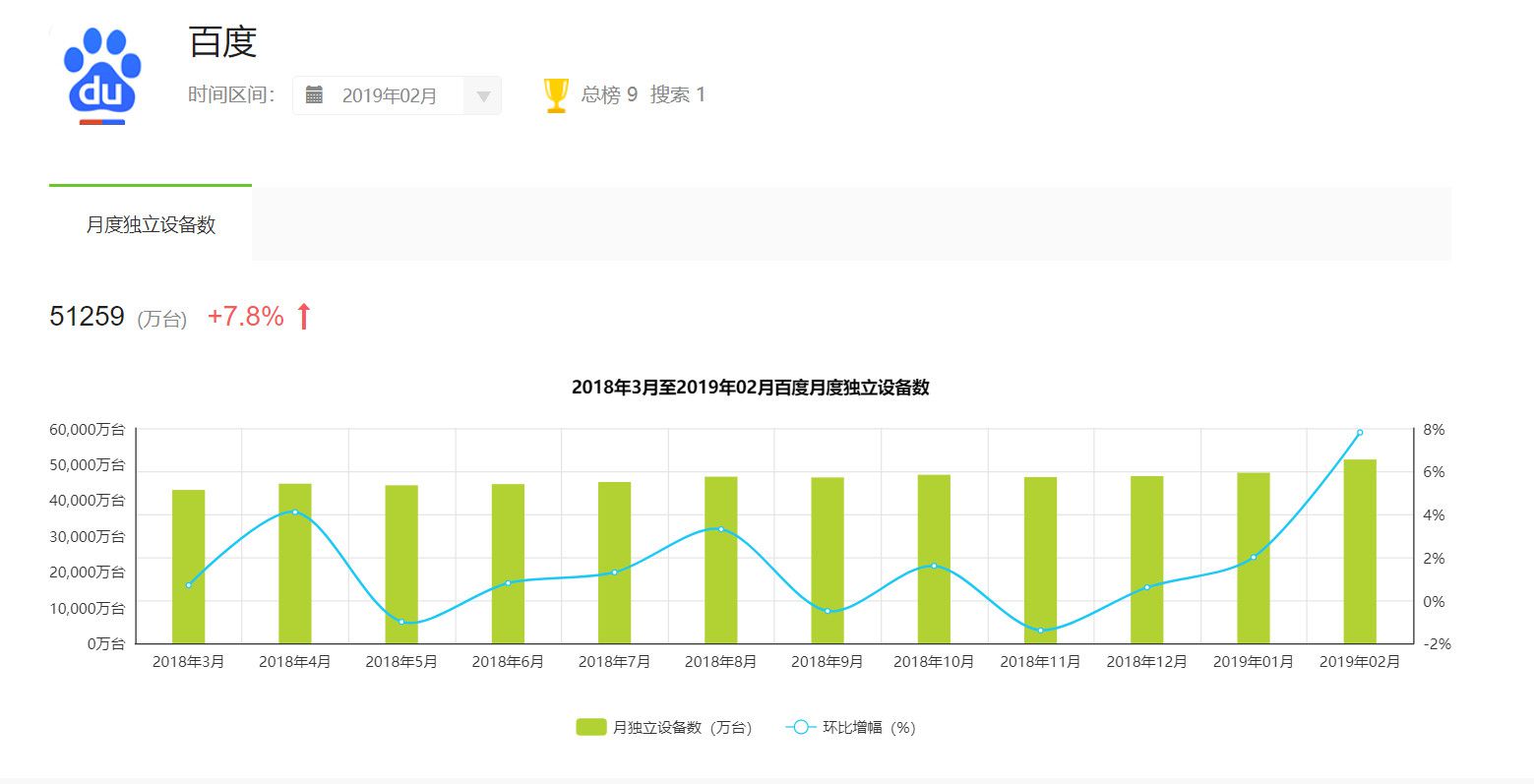The height and width of the screenshot is (784, 1534).
Task: Click the 2019年02月 line data point
Action: pyautogui.click(x=1360, y=432)
